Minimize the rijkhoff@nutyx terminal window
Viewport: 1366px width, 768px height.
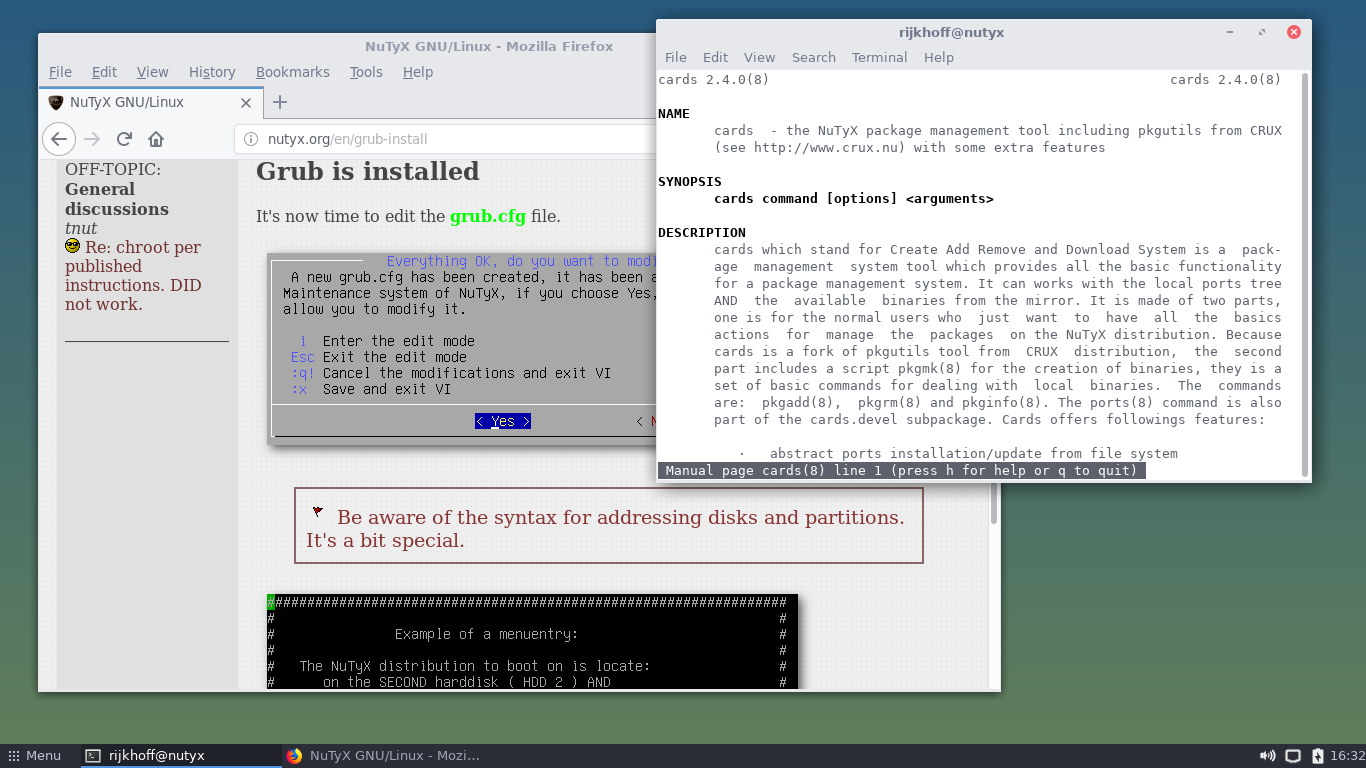click(x=1230, y=32)
